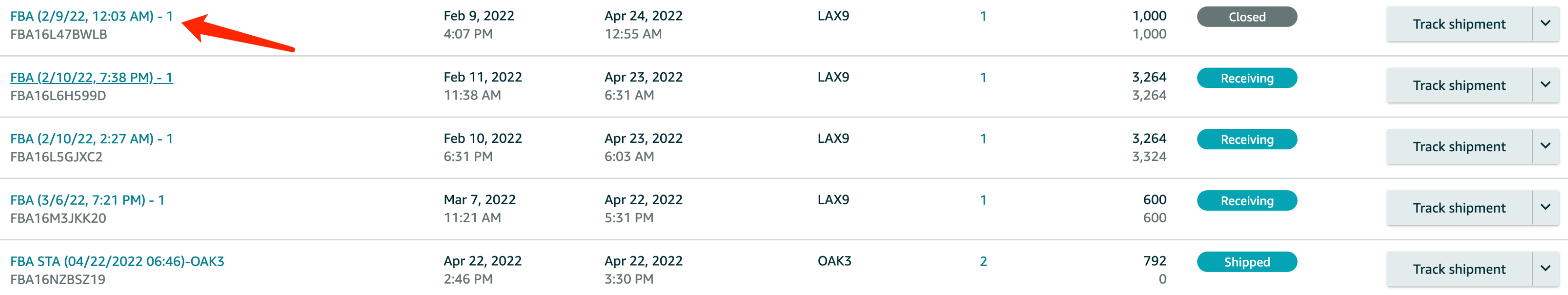The width and height of the screenshot is (1568, 295).
Task: Open shipment FBA (2/10/22, 2:27 AM) - 1
Action: 91,138
